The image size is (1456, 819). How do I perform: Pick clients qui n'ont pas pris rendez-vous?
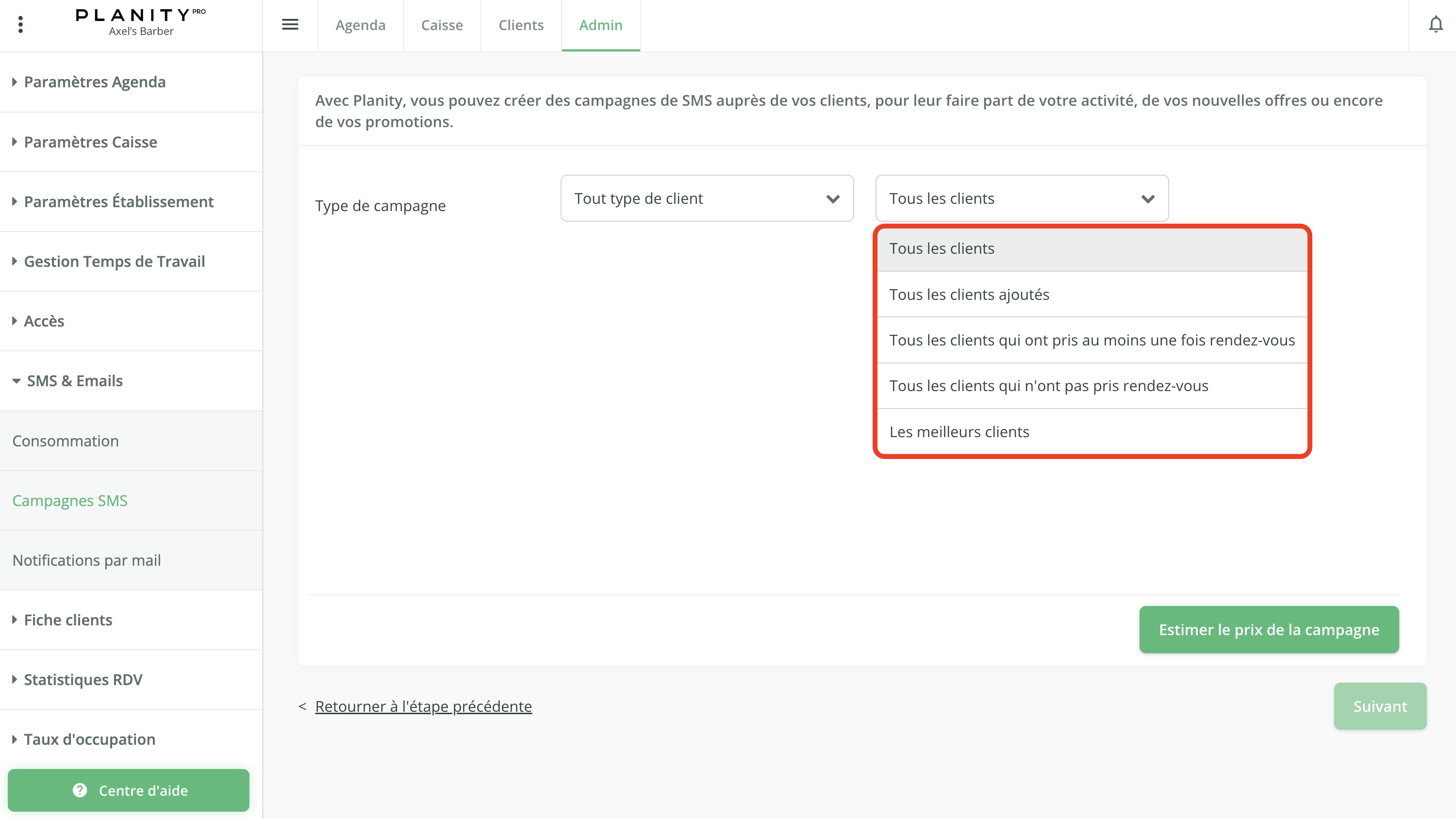point(1048,386)
